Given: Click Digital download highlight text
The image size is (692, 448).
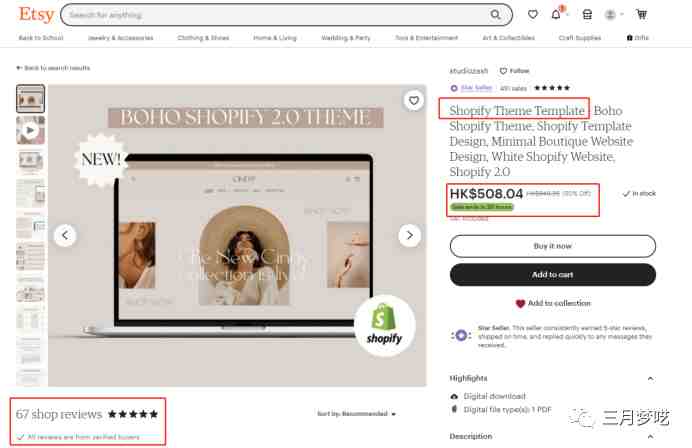Looking at the screenshot, I should pyautogui.click(x=494, y=396).
